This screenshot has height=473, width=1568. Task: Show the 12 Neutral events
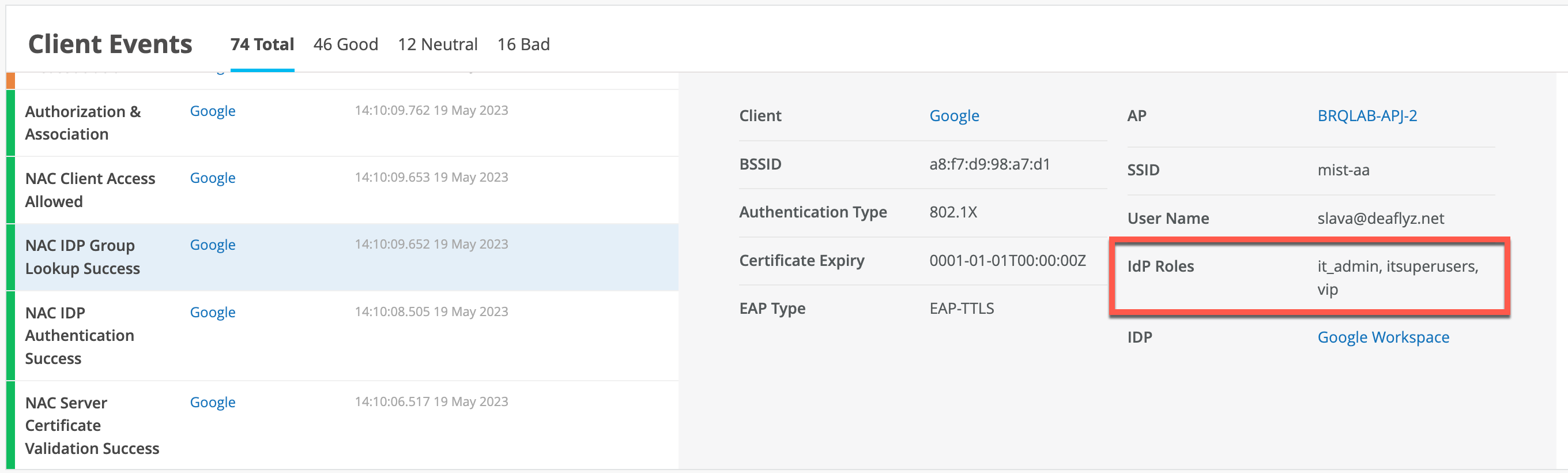pos(437,44)
